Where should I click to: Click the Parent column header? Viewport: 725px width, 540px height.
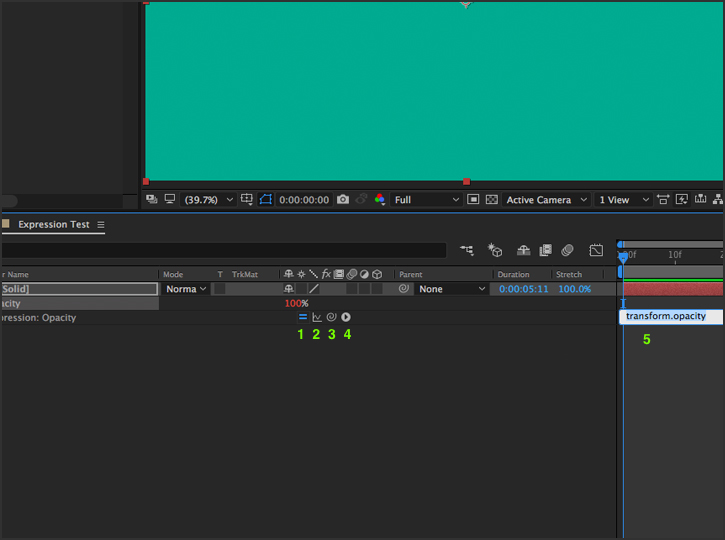tap(411, 274)
